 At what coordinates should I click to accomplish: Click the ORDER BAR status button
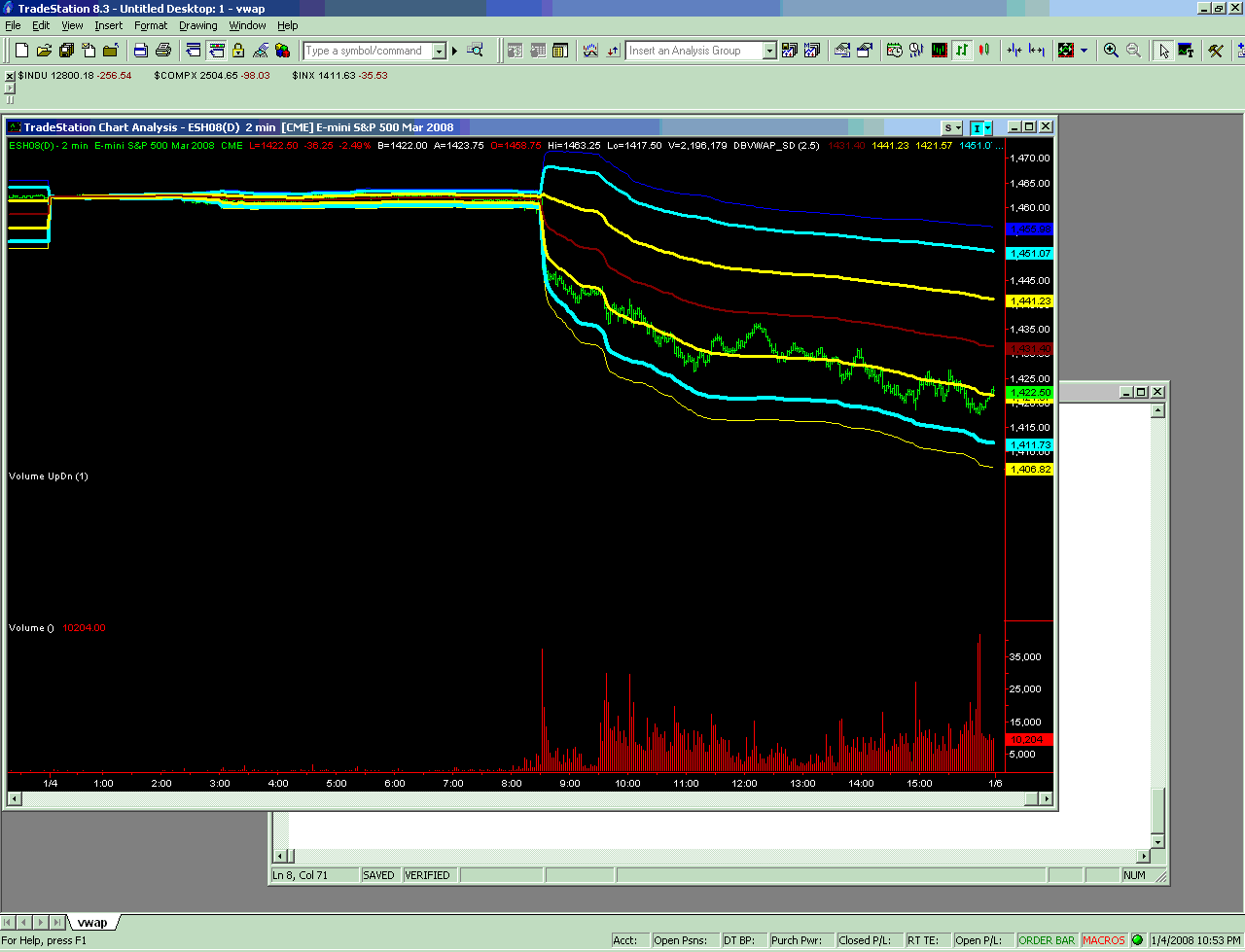pos(1047,939)
